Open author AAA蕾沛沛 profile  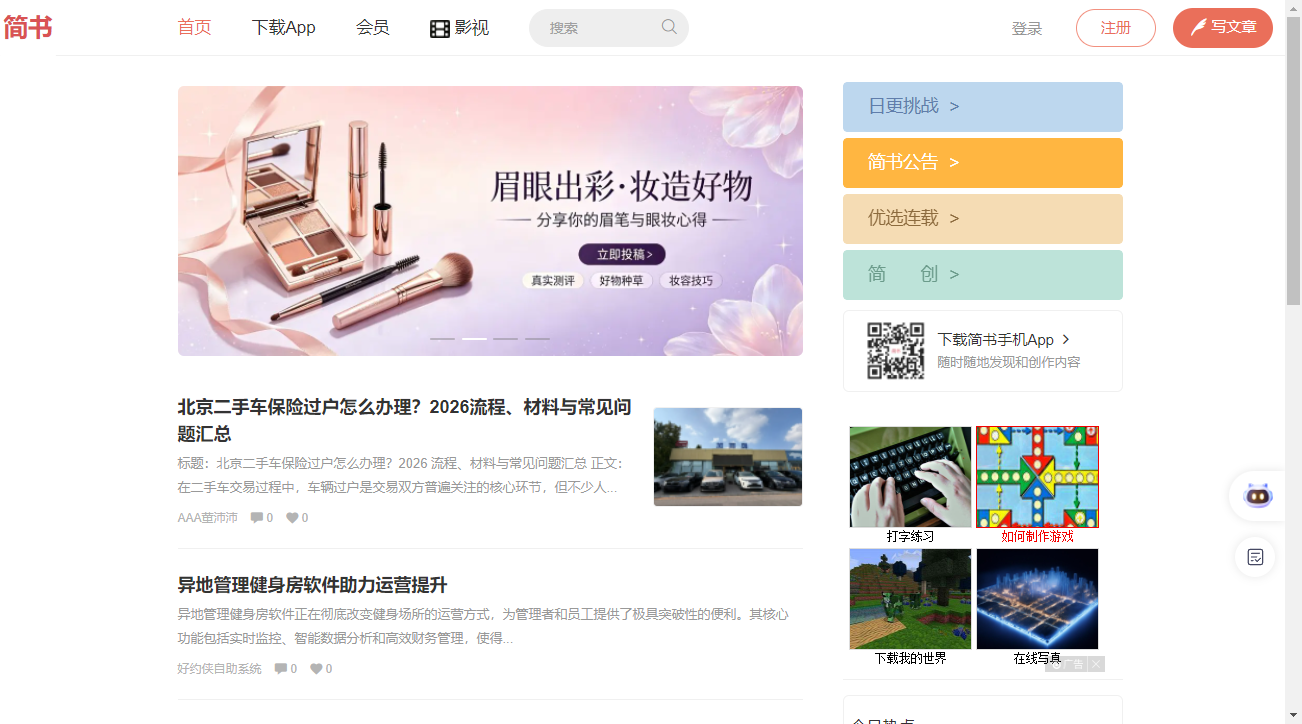208,518
